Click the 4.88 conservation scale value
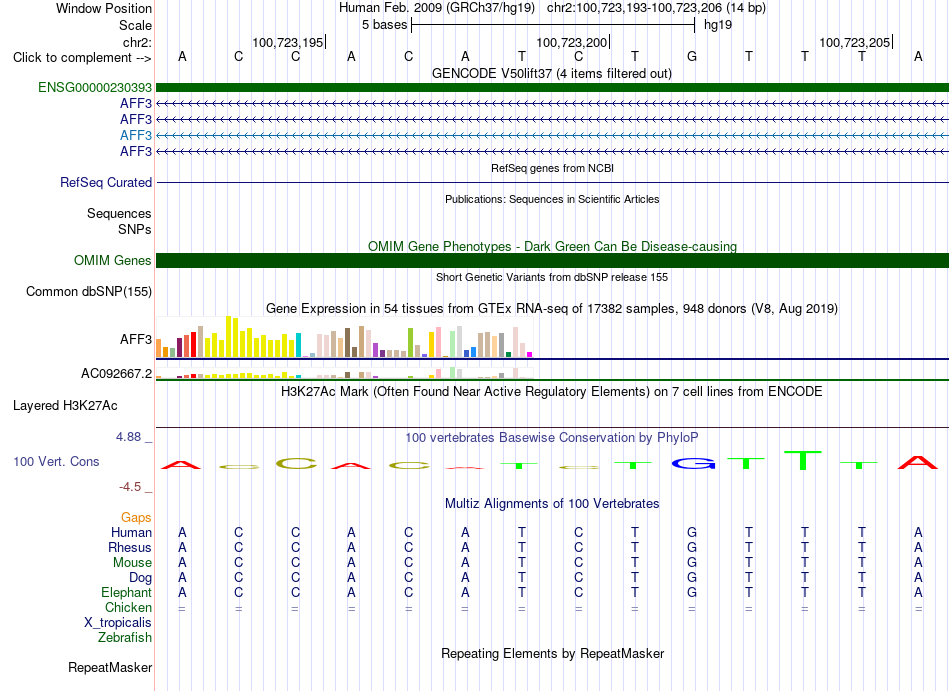950x691 pixels. pyautogui.click(x=128, y=437)
